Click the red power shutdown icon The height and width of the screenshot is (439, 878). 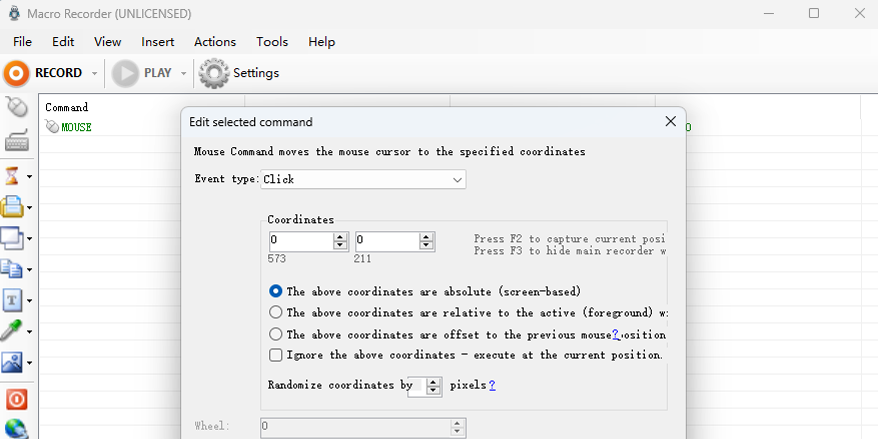[x=17, y=400]
